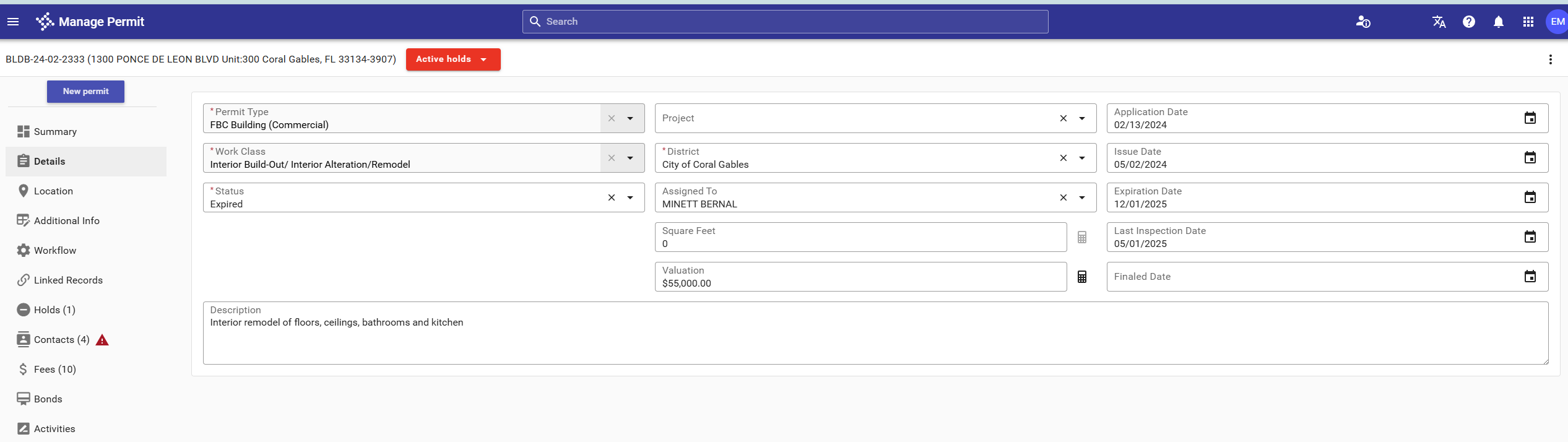Image resolution: width=1568 pixels, height=442 pixels.
Task: Expand the Status dropdown
Action: coord(630,197)
